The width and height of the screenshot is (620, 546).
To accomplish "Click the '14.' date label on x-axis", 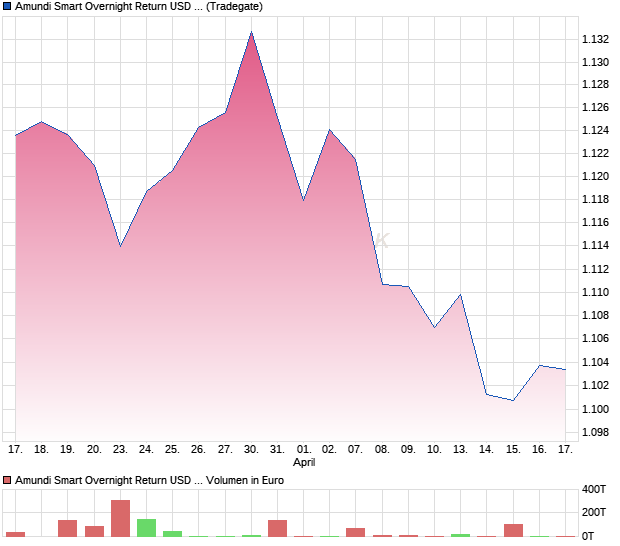I will tap(486, 449).
